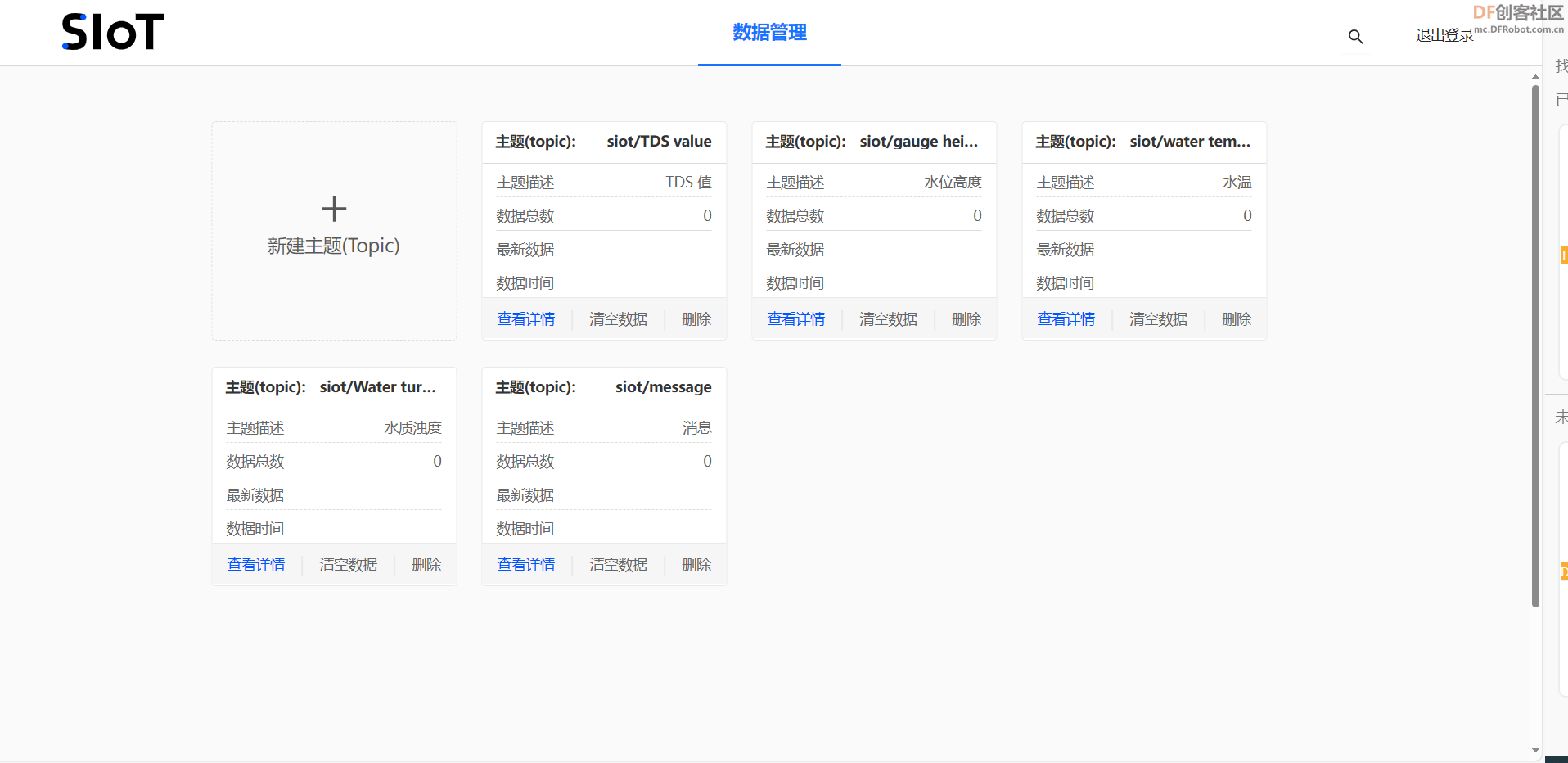Click 最新数据 label in siot/message card
Image resolution: width=1568 pixels, height=763 pixels.
tap(525, 495)
